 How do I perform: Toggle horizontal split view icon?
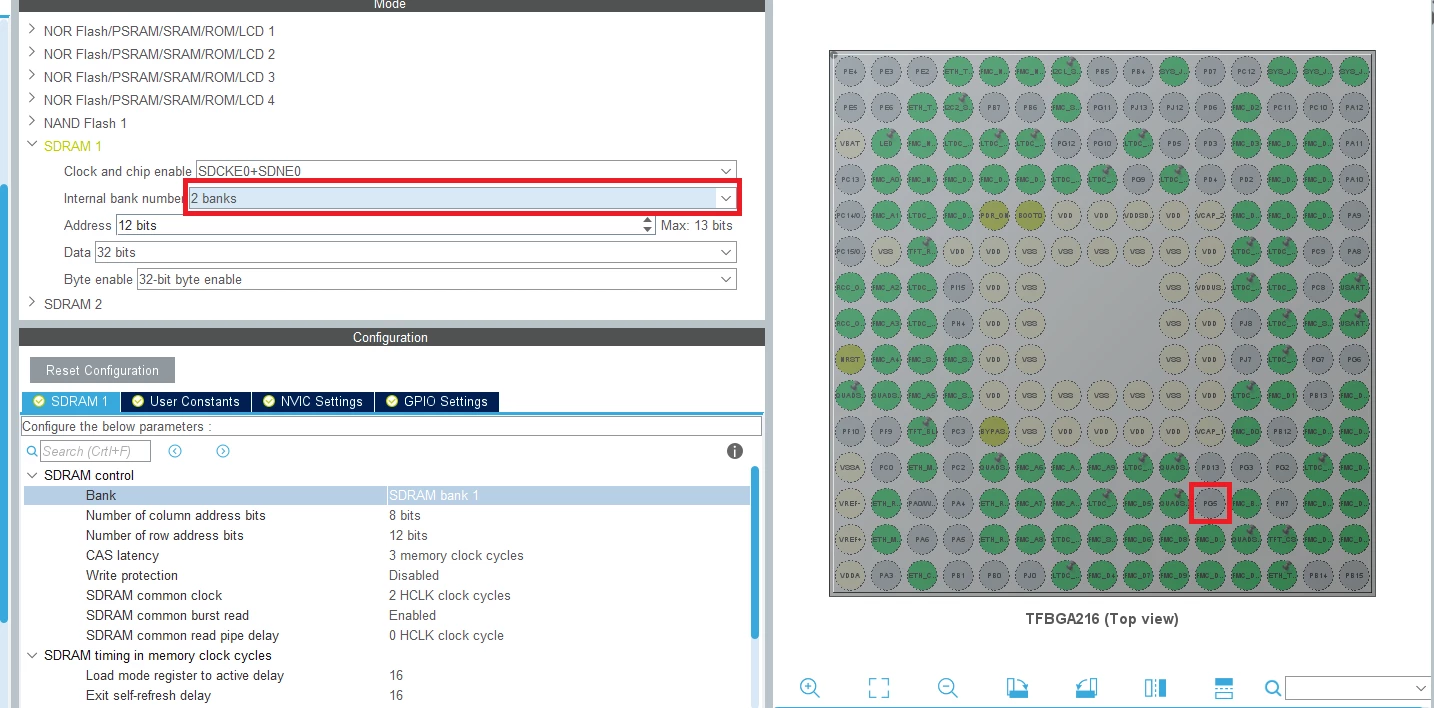click(1224, 688)
